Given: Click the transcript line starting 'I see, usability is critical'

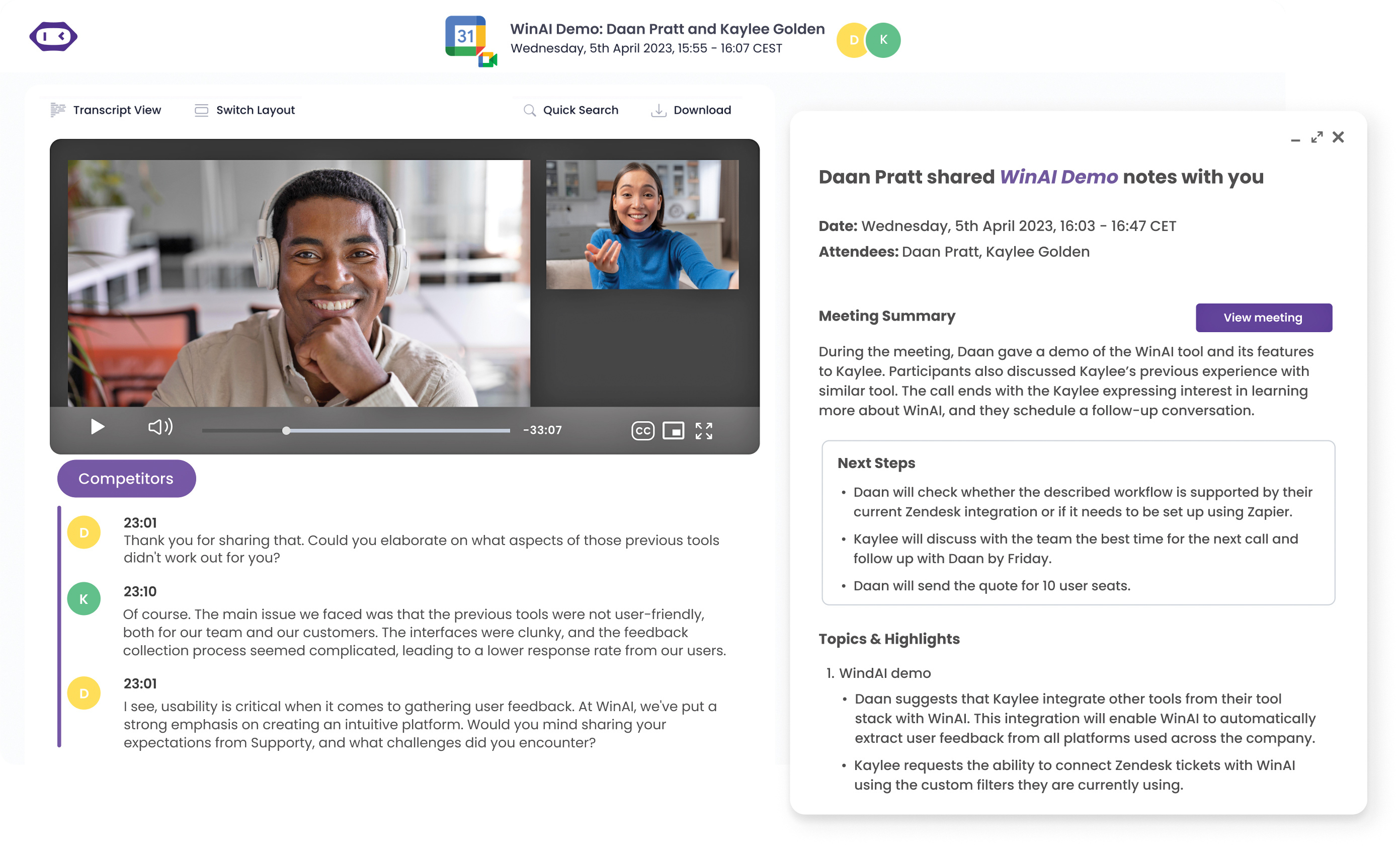Looking at the screenshot, I should [x=420, y=724].
